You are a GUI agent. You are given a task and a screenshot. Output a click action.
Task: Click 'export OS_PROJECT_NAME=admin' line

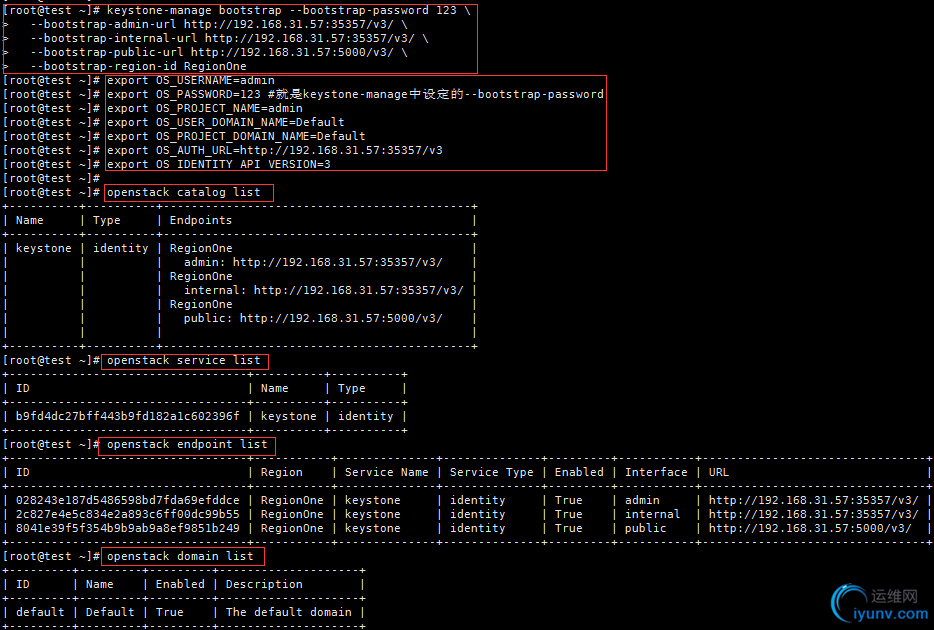205,108
